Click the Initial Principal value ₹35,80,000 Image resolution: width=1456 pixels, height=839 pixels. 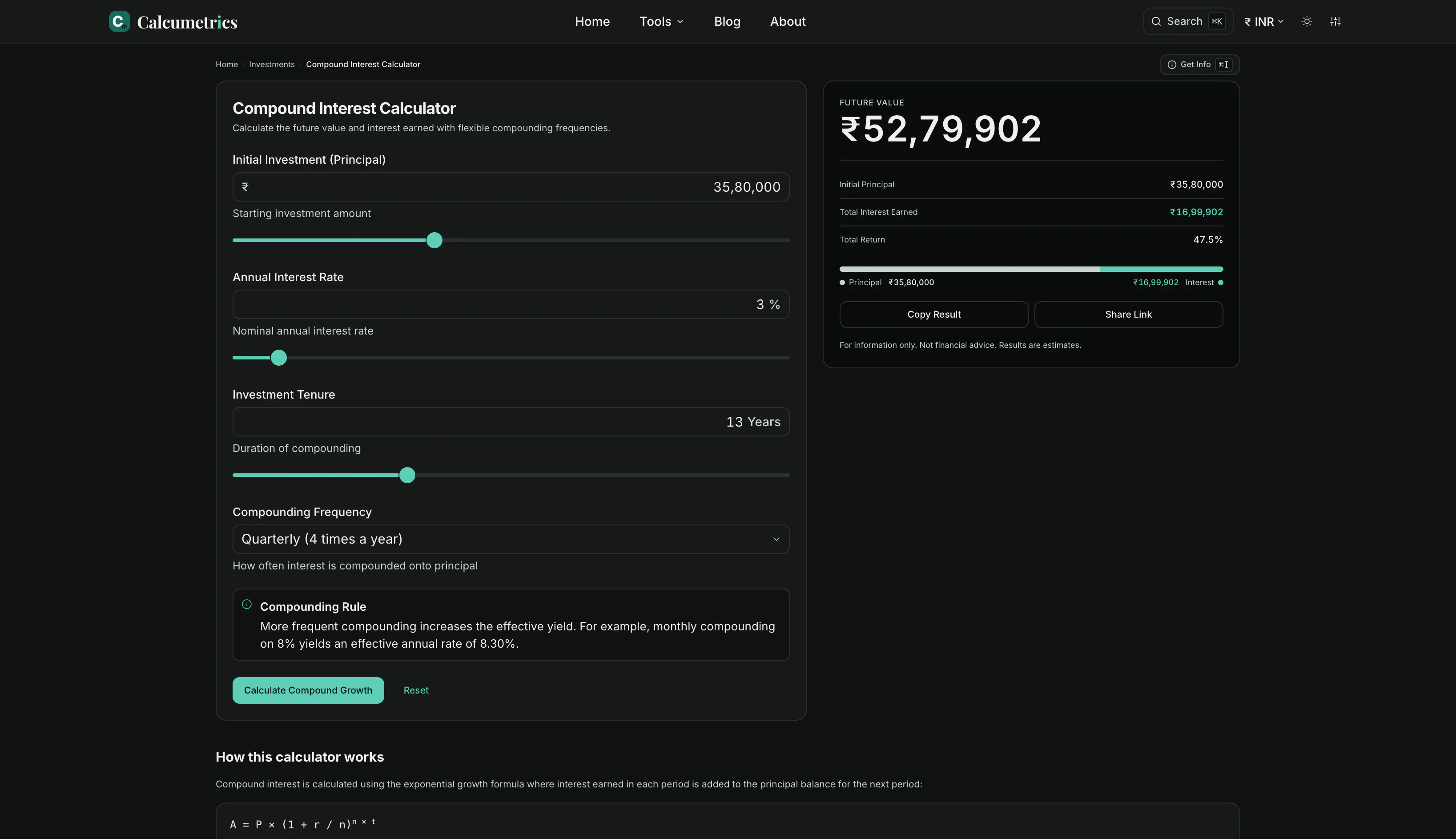click(x=1196, y=185)
